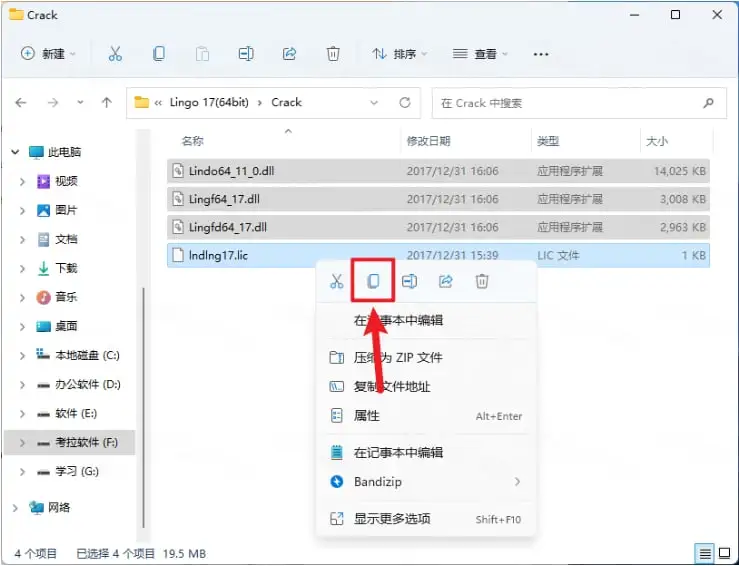Image resolution: width=739 pixels, height=566 pixels.
Task: Click the toolbar Delete trash icon
Action: (x=333, y=54)
